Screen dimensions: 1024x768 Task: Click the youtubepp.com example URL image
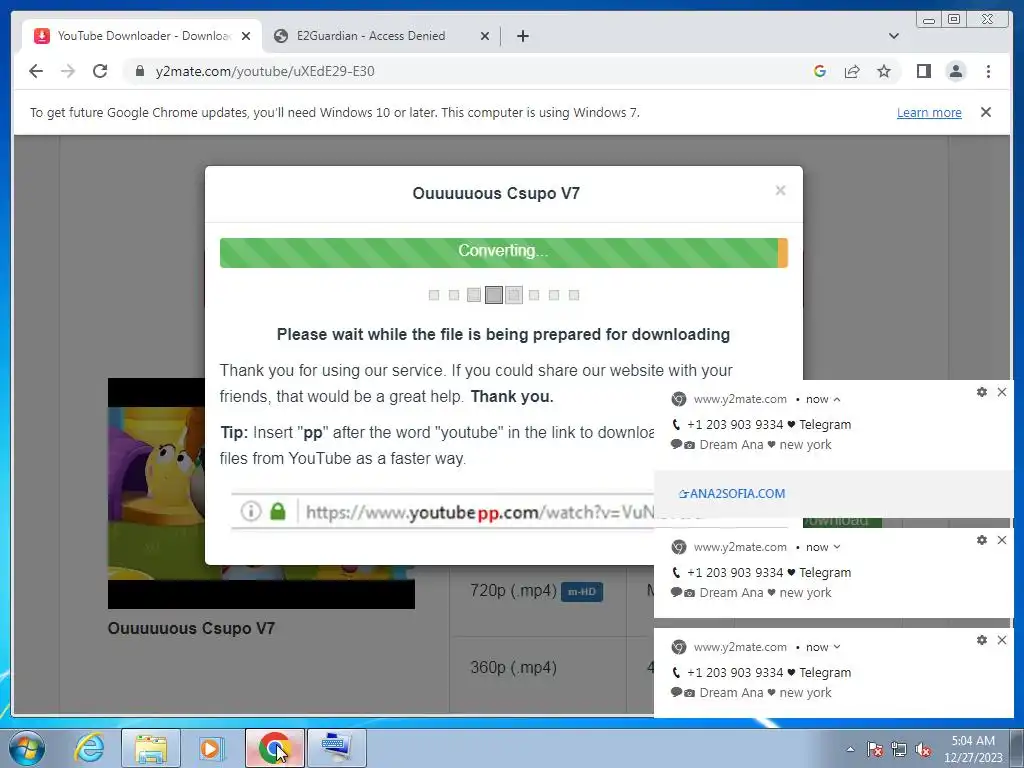pos(443,511)
